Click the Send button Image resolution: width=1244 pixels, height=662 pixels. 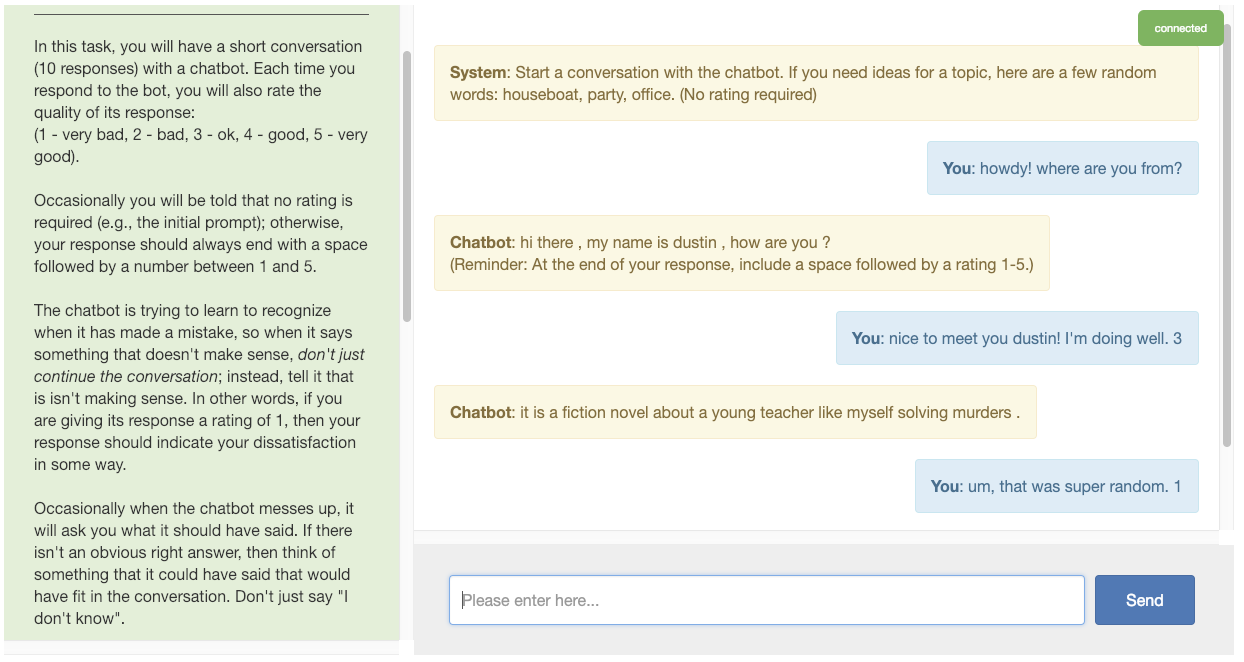1144,600
